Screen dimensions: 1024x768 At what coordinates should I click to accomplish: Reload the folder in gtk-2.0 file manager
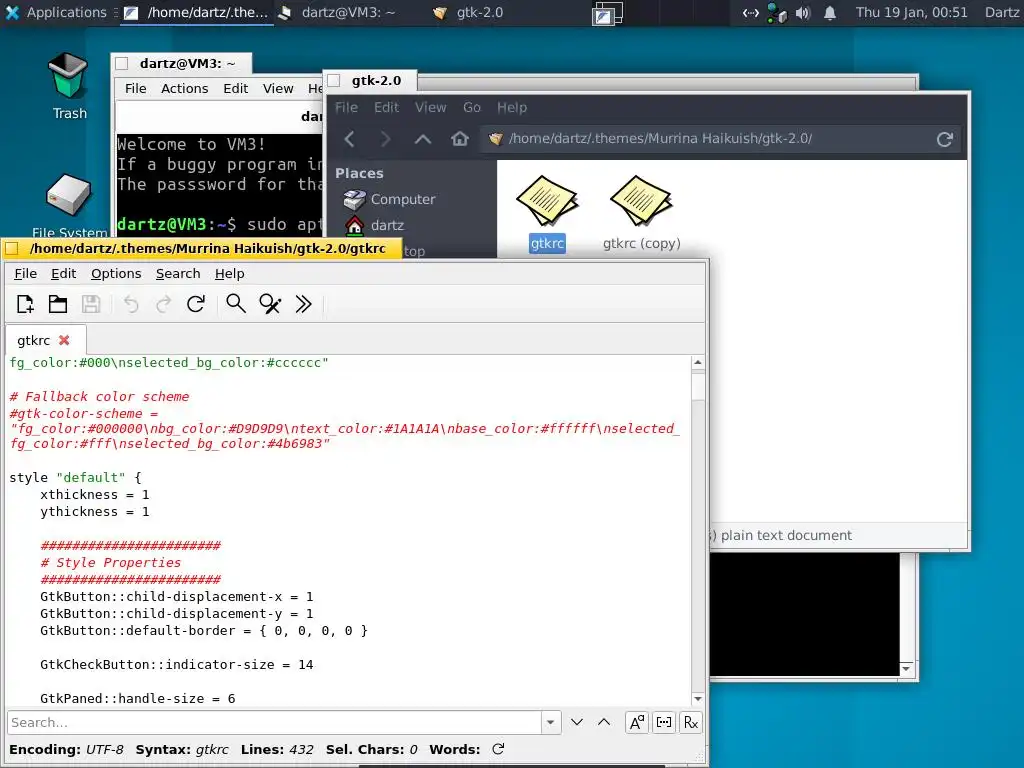coord(944,139)
